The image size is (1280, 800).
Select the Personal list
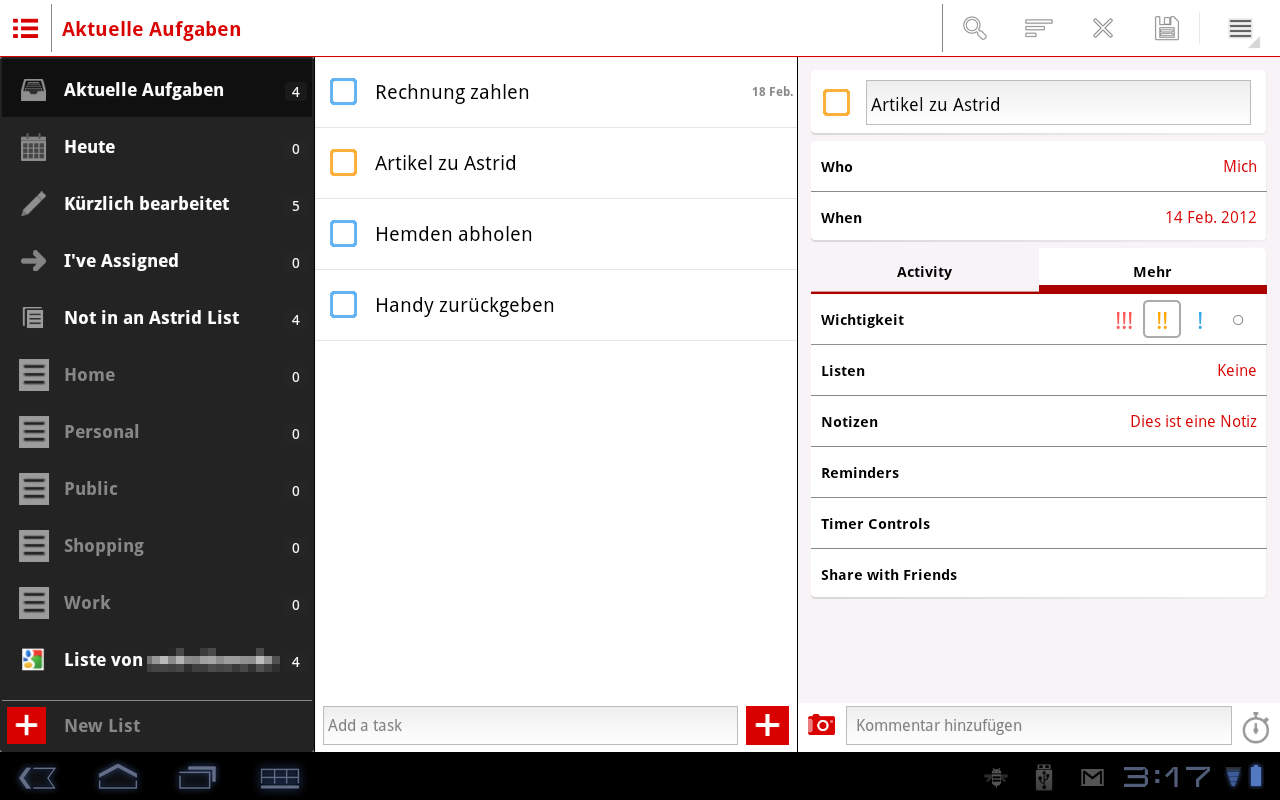157,432
